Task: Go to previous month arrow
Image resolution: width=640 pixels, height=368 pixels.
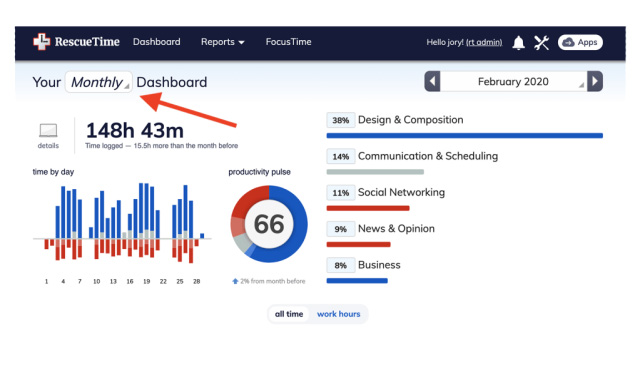Action: pyautogui.click(x=432, y=82)
